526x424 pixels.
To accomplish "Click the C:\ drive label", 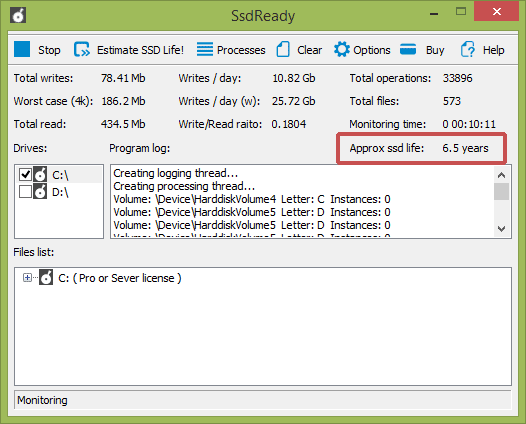I will click(x=60, y=175).
